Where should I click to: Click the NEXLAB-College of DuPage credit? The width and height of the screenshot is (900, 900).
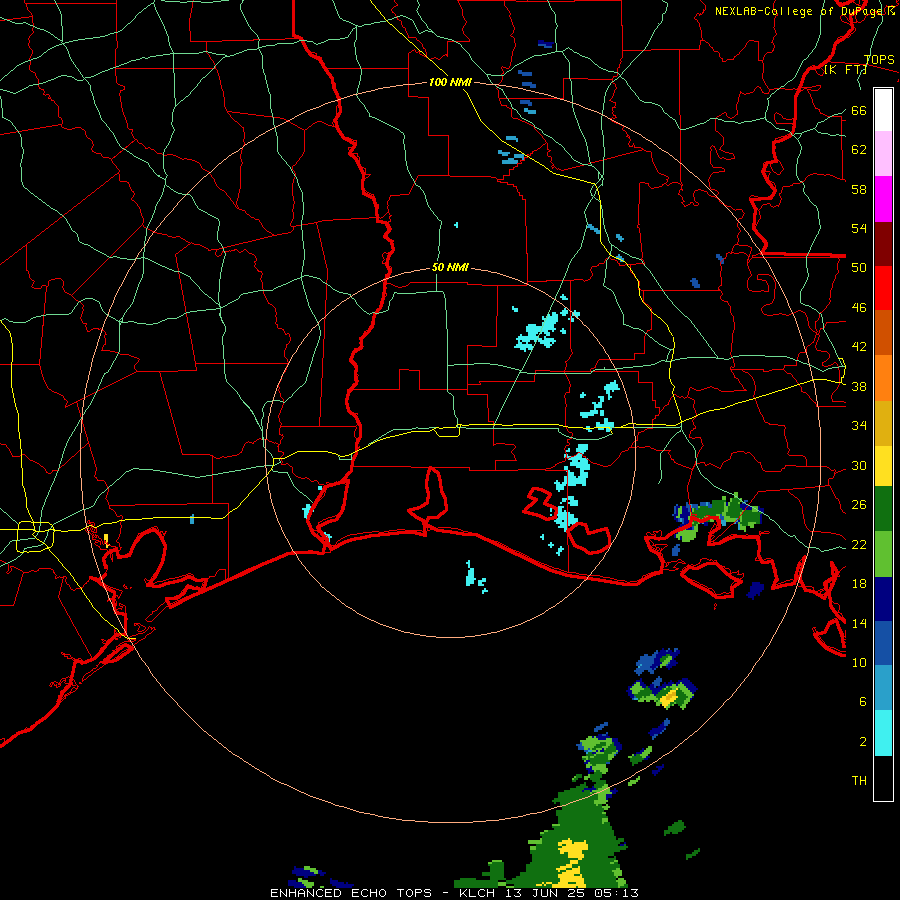[x=804, y=11]
